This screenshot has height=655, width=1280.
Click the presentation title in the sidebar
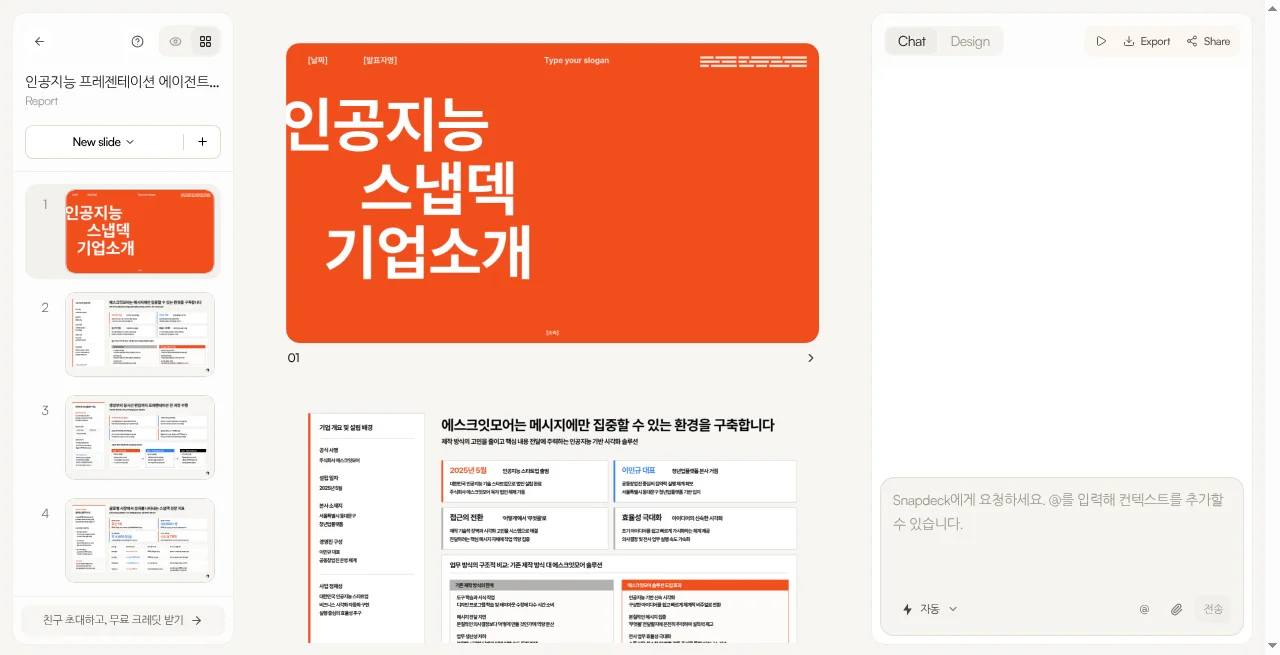click(x=122, y=82)
